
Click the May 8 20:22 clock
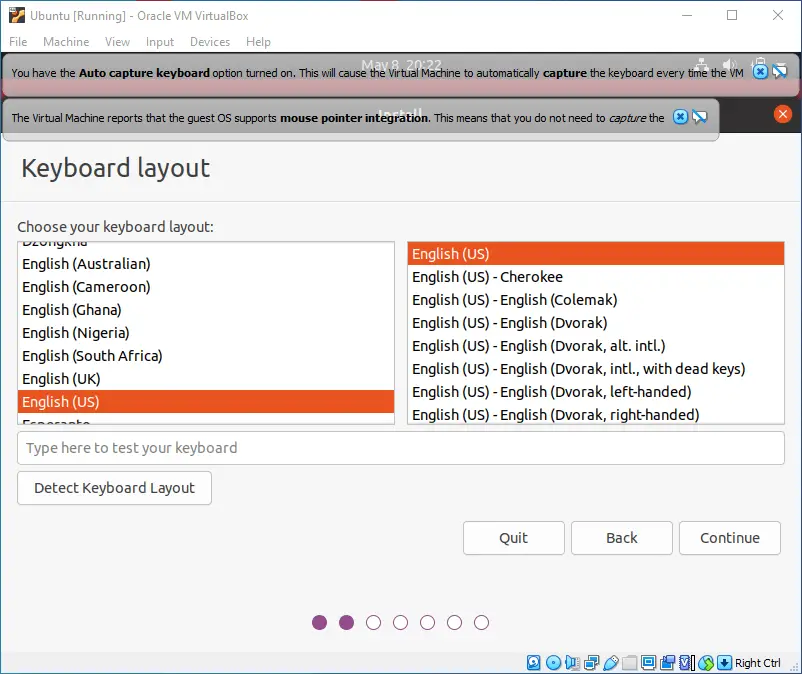401,63
